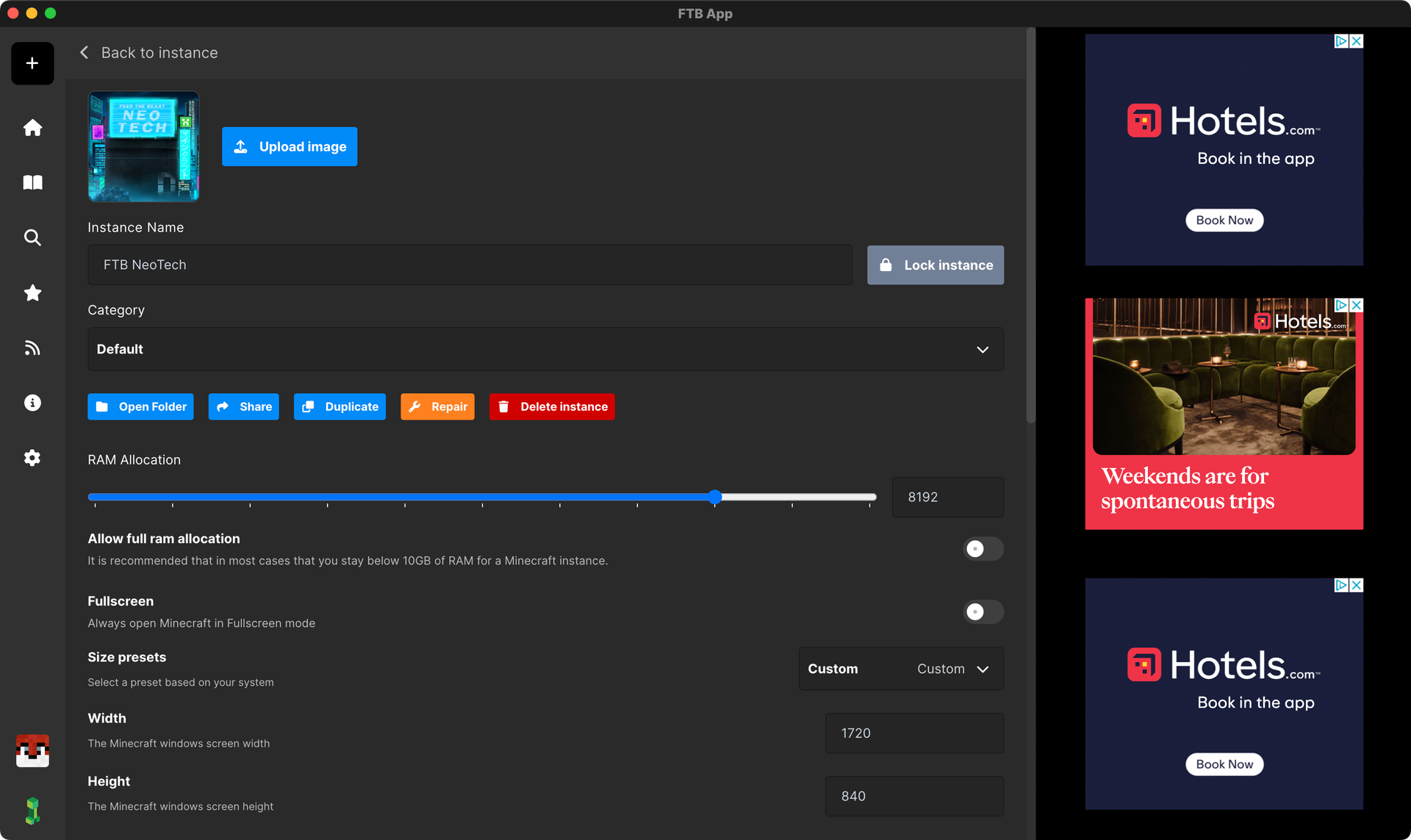Open the Size presets Custom dropdown
Screen dimensions: 1411x840
point(901,669)
